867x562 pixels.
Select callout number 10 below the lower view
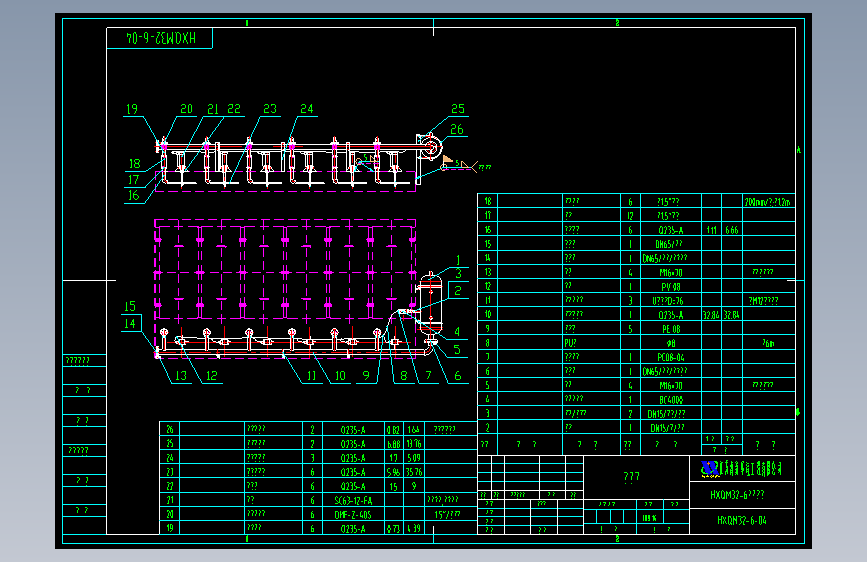340,376
